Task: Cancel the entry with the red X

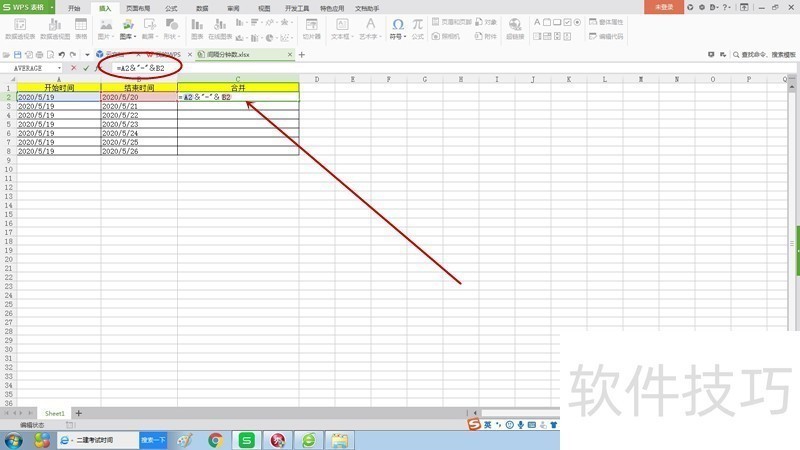Action: click(x=73, y=67)
